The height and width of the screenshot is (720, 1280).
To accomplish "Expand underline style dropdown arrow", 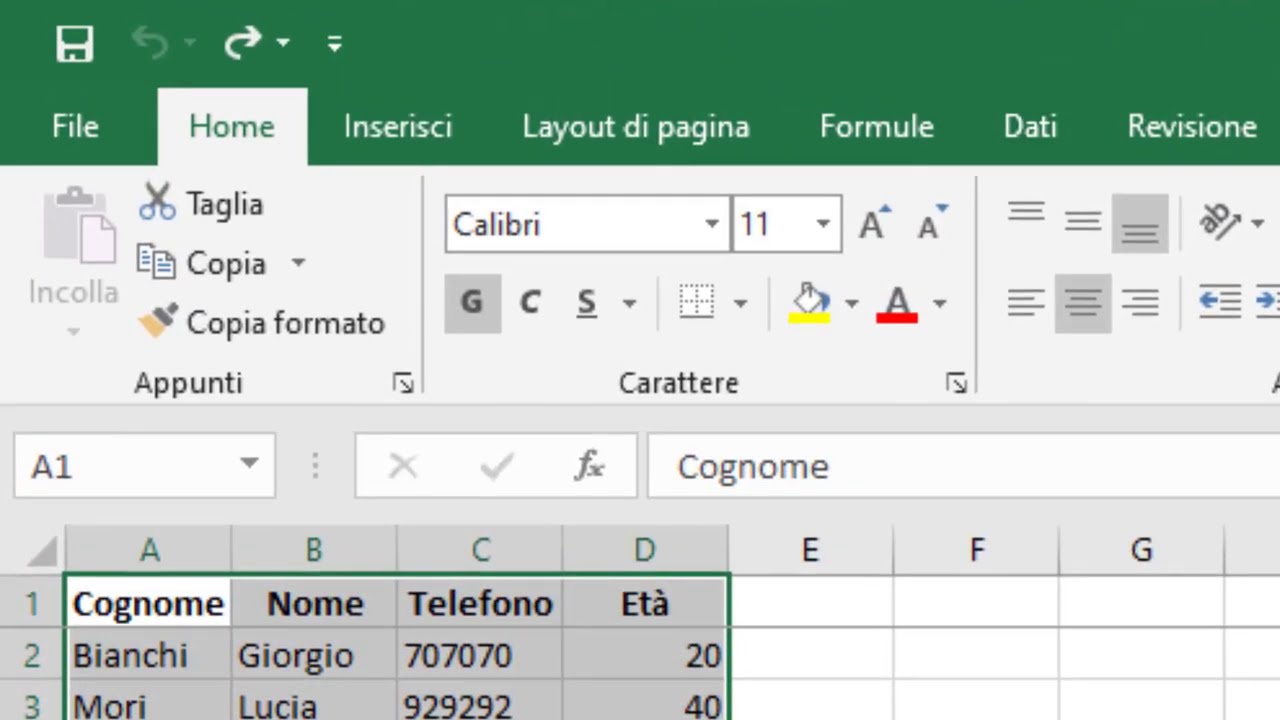I will point(629,303).
